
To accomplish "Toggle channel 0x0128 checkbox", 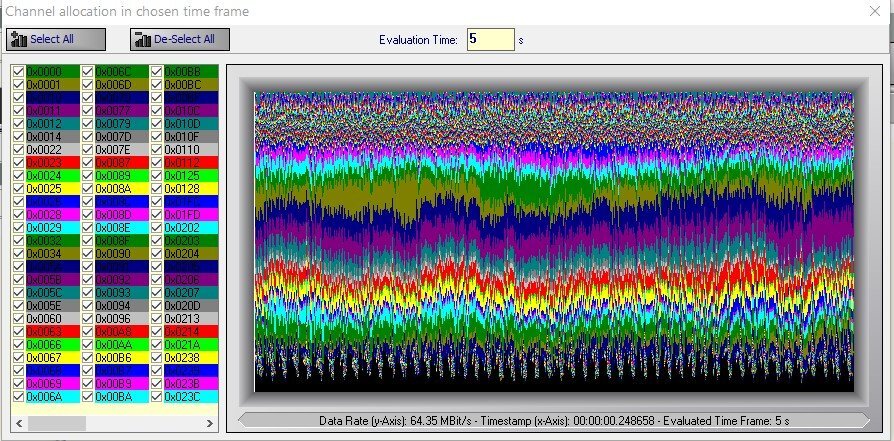I will 156,189.
